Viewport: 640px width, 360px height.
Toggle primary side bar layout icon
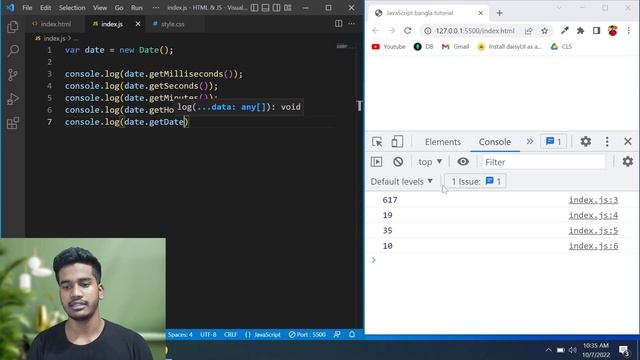point(254,8)
